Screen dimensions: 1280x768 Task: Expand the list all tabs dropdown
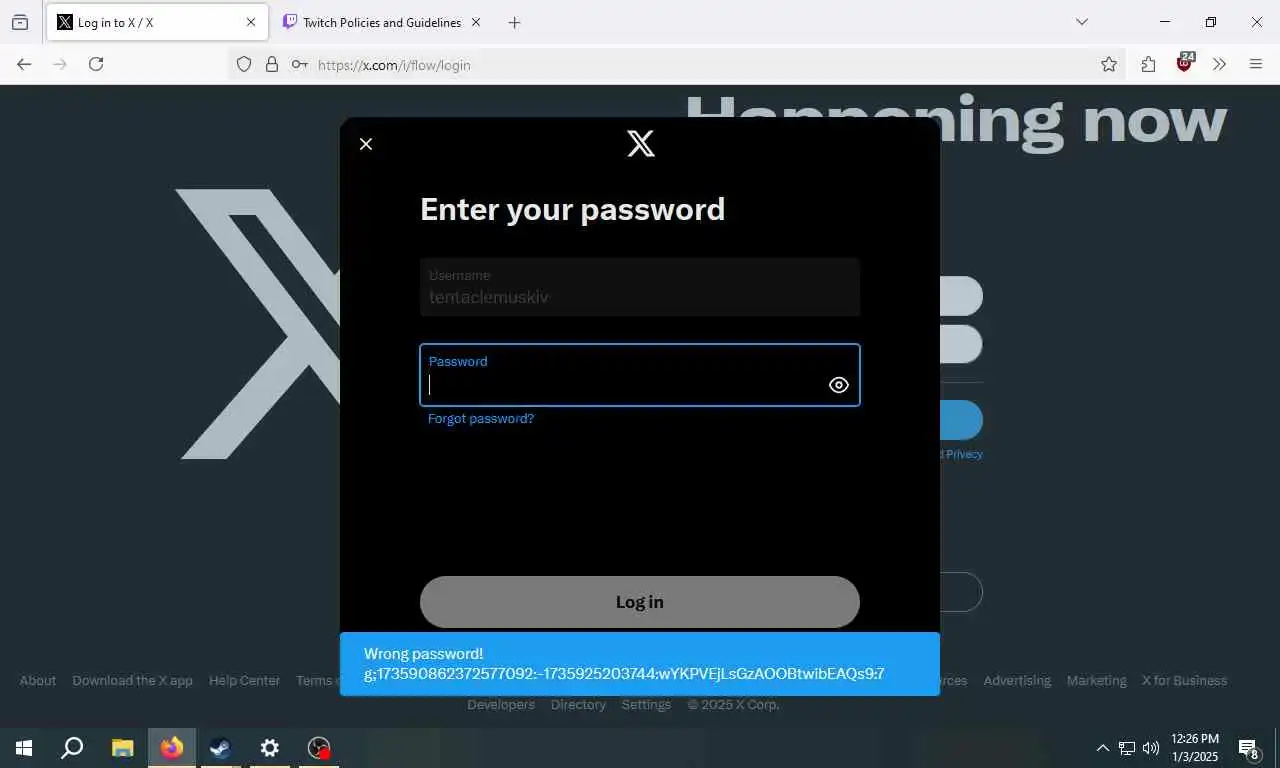tap(1081, 22)
